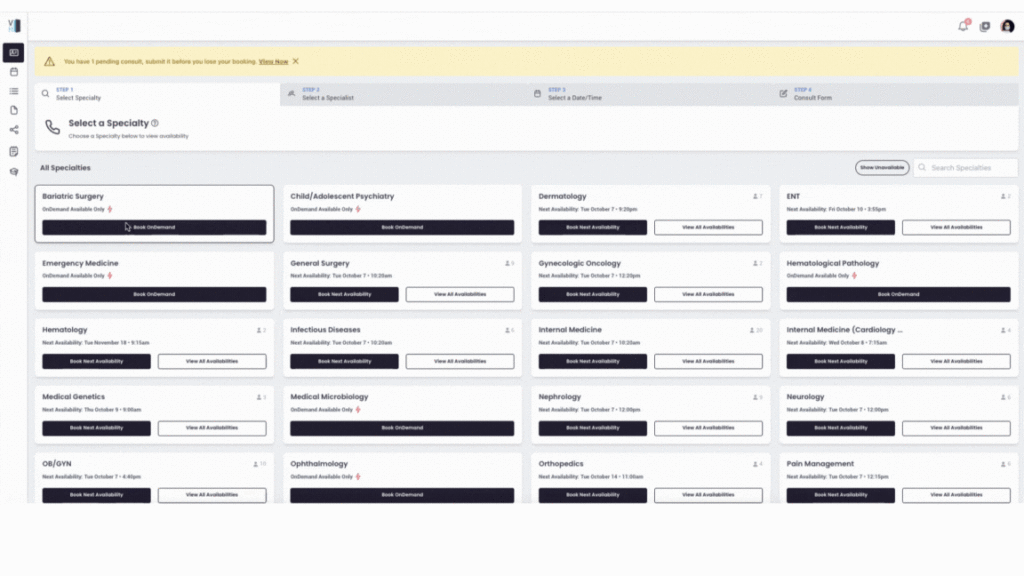Image resolution: width=1024 pixels, height=576 pixels.
Task: View All Availabilities for Dermatology
Action: (708, 227)
